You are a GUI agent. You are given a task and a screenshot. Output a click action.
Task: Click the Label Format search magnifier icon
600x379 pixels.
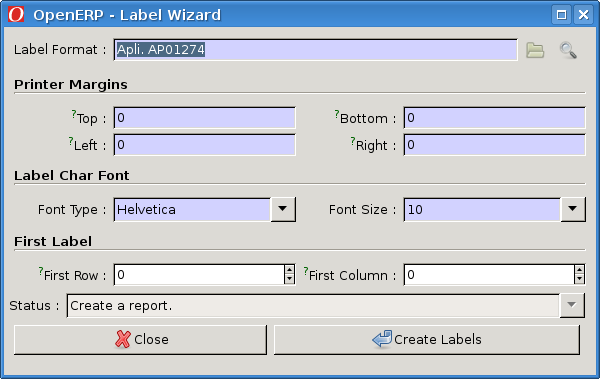point(568,50)
